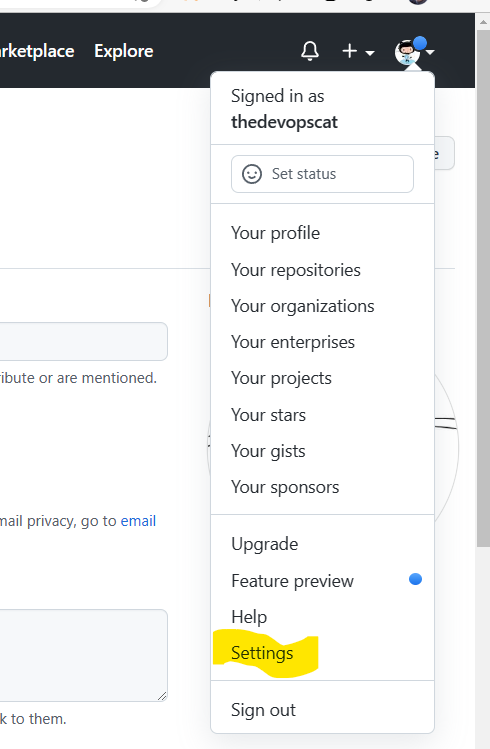The width and height of the screenshot is (490, 749).
Task: Collapse the avatar menu dropdown arrow
Action: tap(430, 52)
